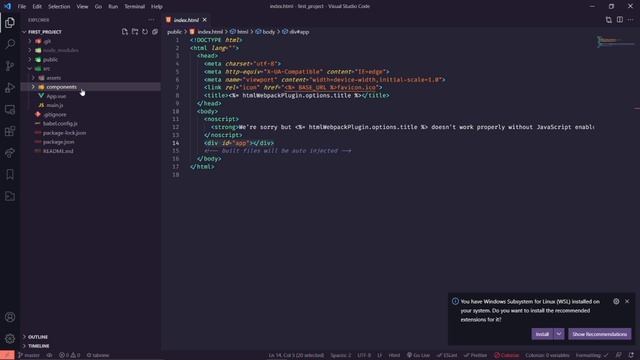This screenshot has width=640, height=360.
Task: Select the index.html editor tab
Action: tap(186, 20)
